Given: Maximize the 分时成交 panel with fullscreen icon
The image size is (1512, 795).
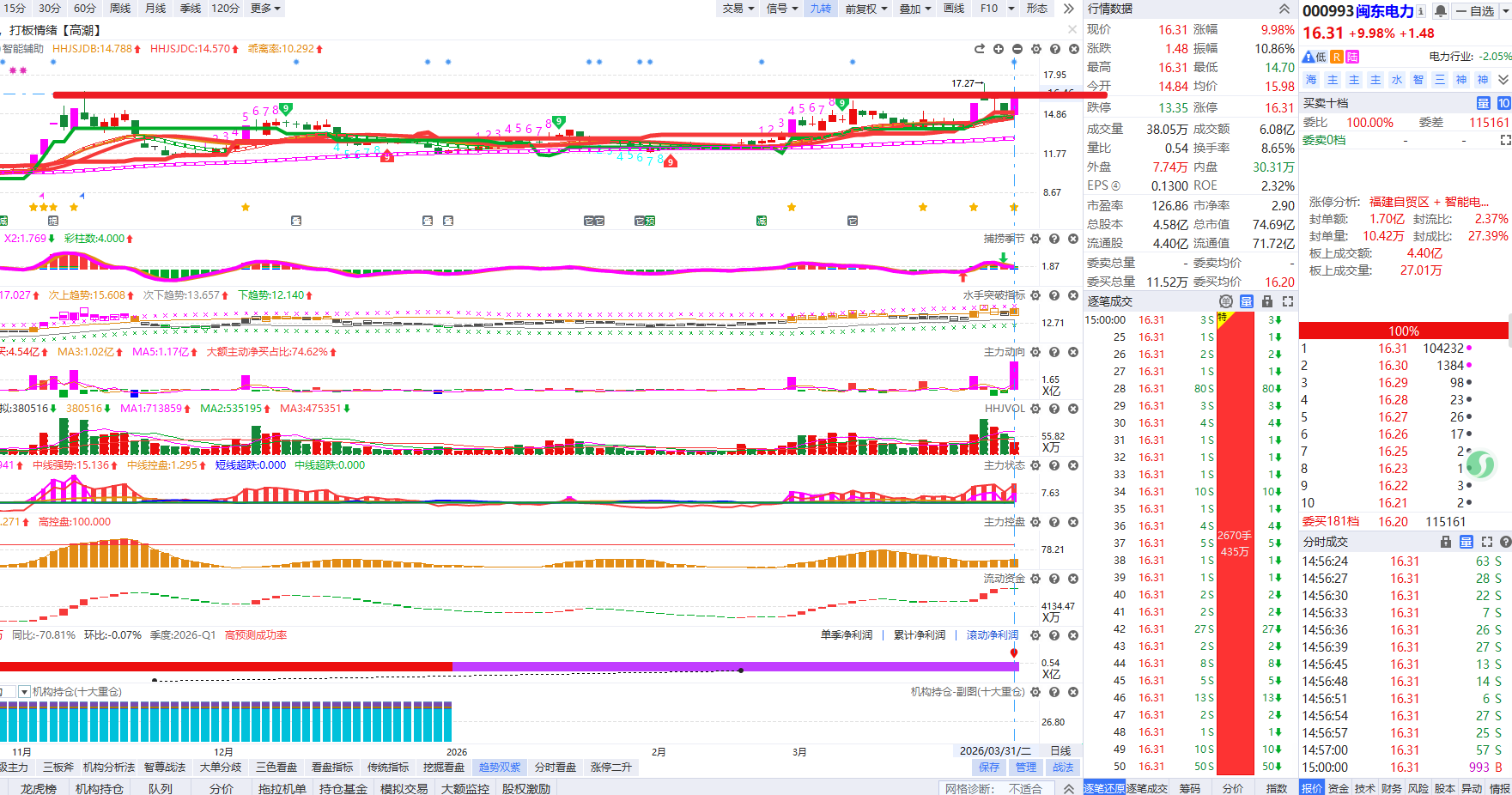Looking at the screenshot, I should (x=1487, y=542).
